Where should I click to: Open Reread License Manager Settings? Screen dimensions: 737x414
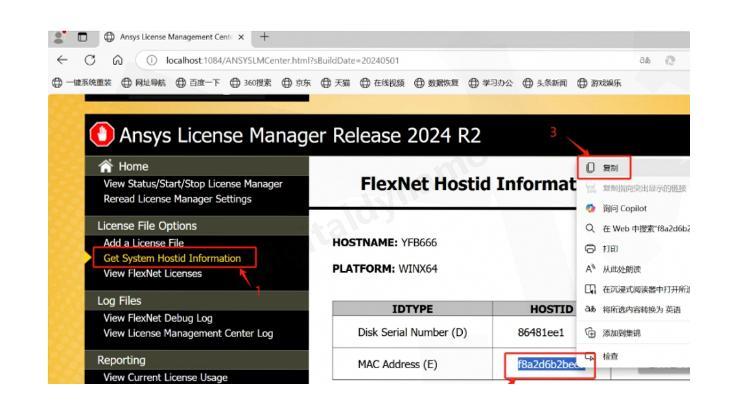(177, 199)
